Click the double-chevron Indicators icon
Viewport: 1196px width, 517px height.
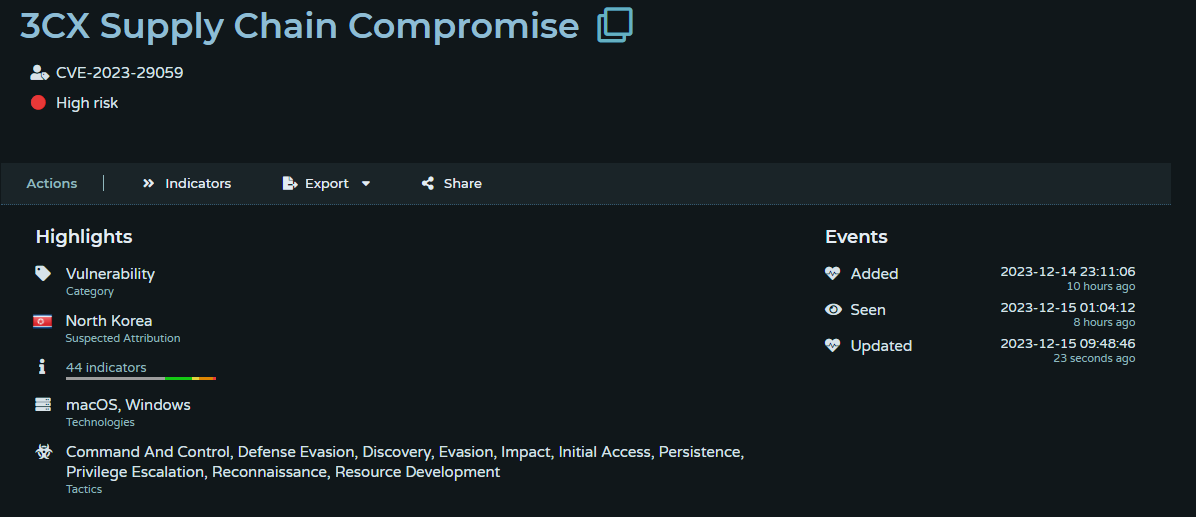[148, 183]
